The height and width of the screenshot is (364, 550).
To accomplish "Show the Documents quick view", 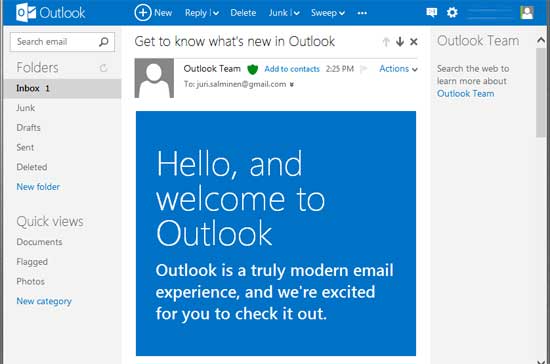I will [x=39, y=242].
